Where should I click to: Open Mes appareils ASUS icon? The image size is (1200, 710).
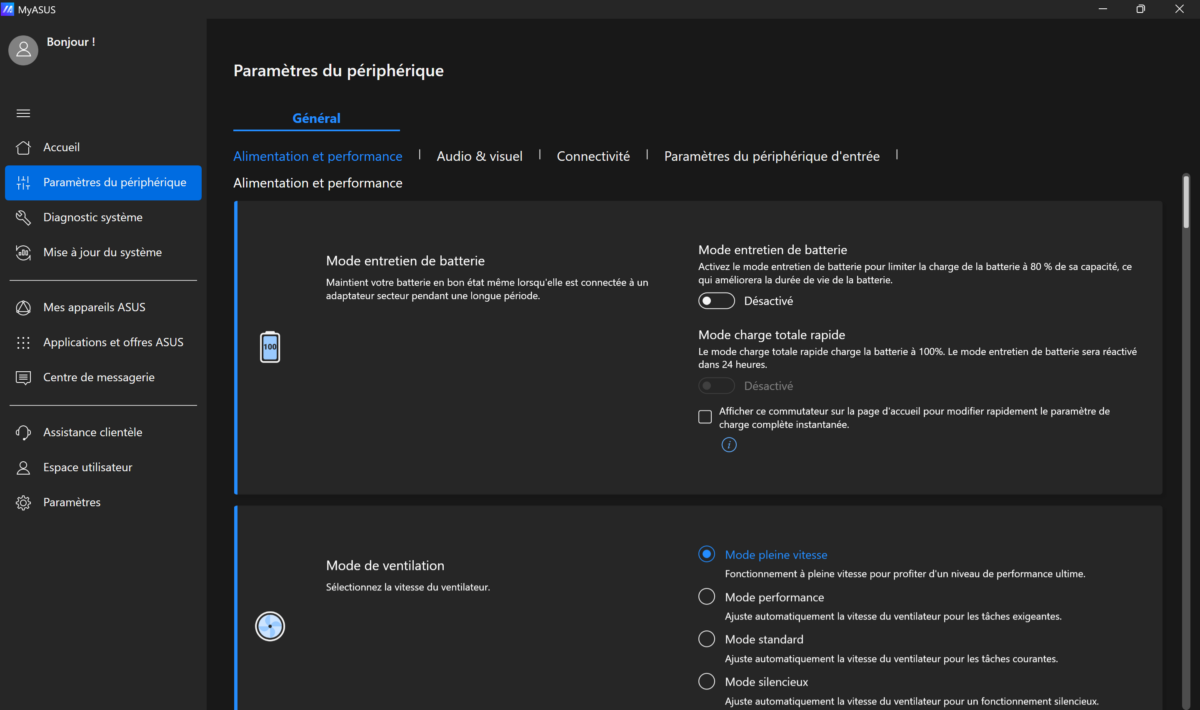click(23, 308)
